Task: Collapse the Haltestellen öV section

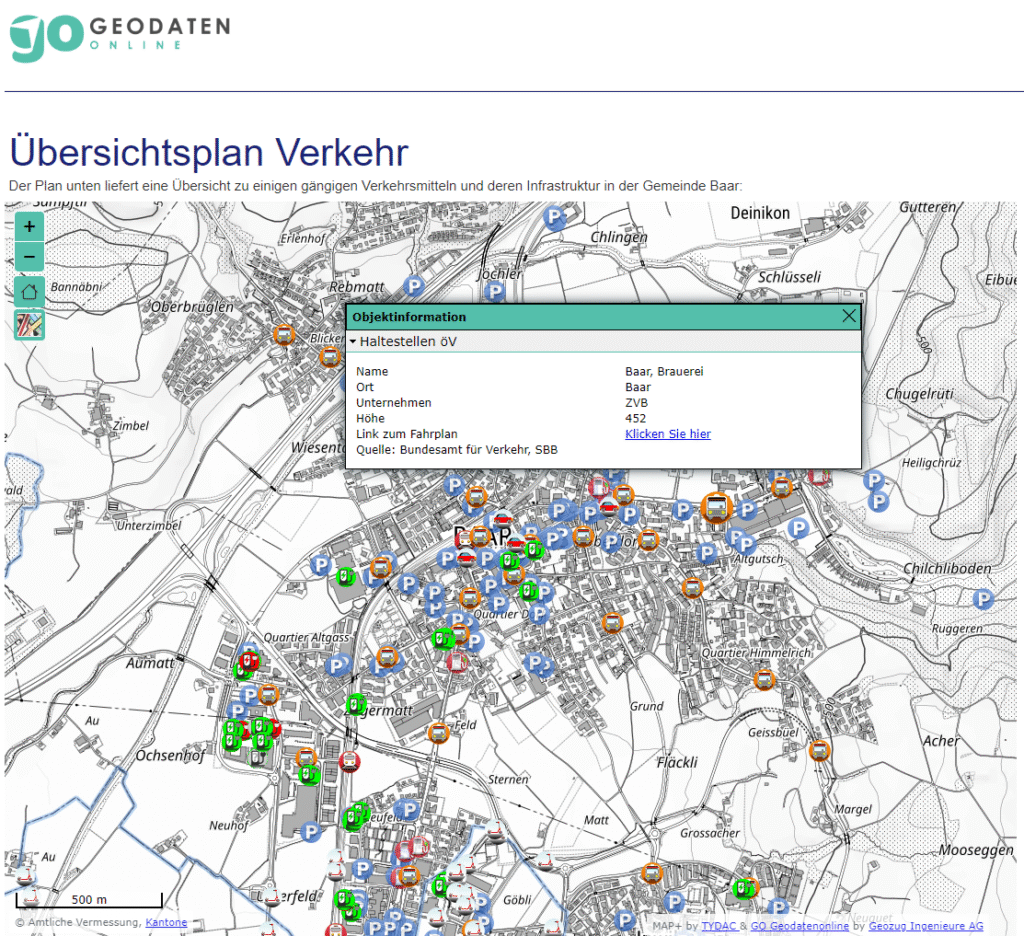Action: (x=353, y=342)
